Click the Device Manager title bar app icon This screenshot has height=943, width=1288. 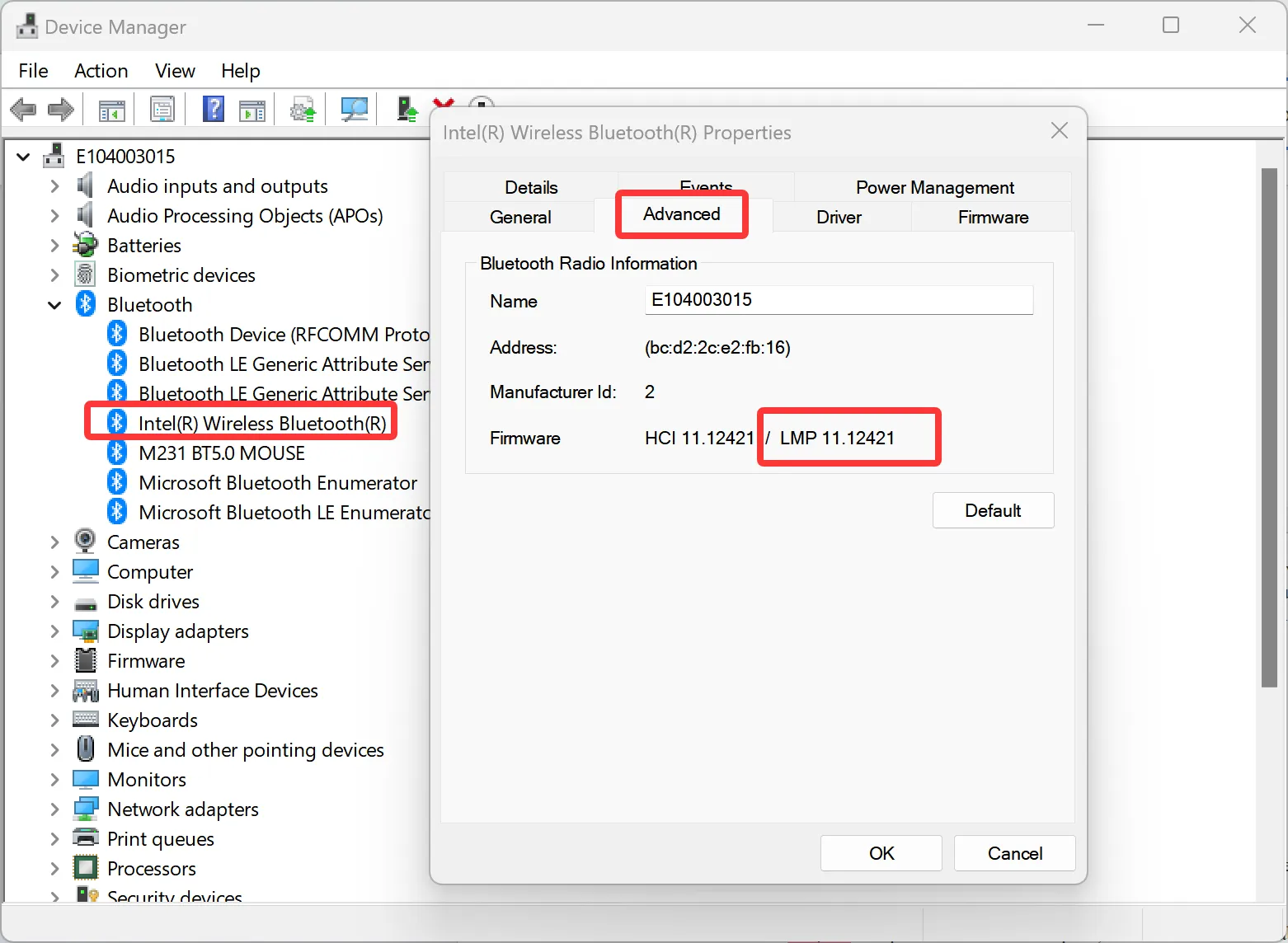[26, 26]
